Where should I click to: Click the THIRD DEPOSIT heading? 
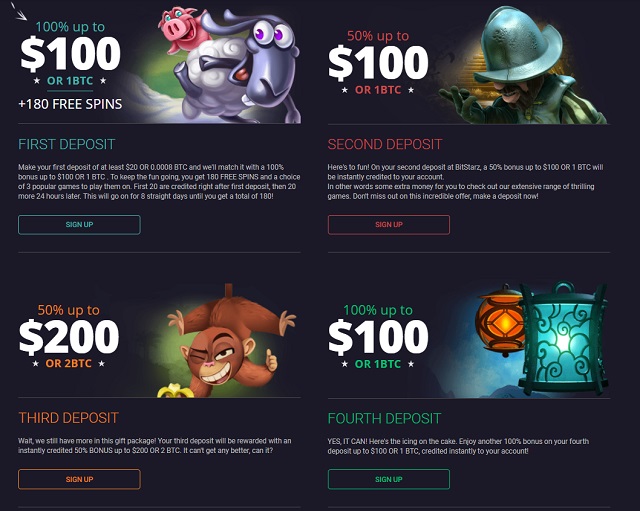click(x=69, y=418)
